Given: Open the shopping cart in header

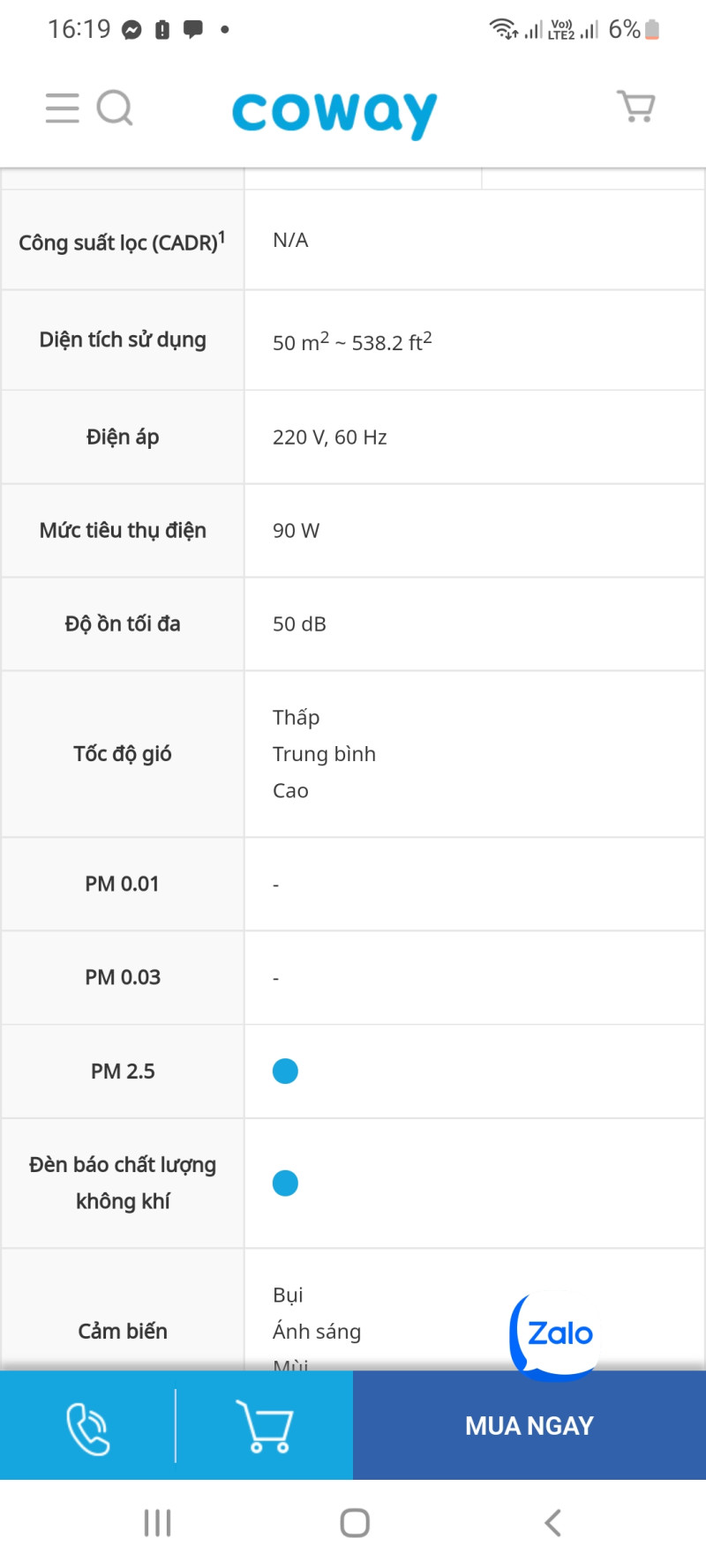Looking at the screenshot, I should click(x=635, y=107).
